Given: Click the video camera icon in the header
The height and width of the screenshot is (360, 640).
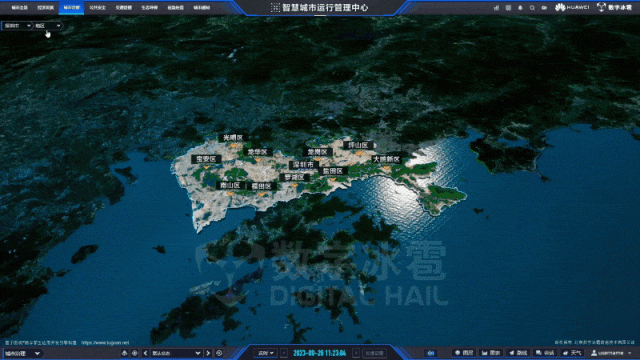Looking at the screenshot, I should point(544,8).
